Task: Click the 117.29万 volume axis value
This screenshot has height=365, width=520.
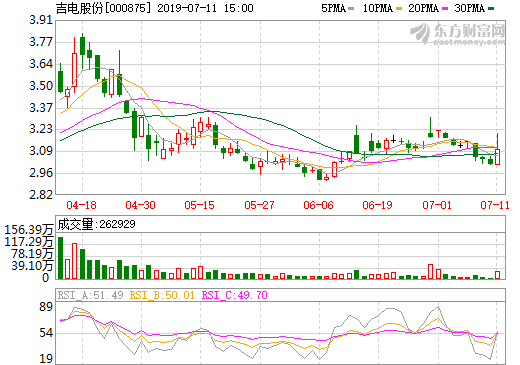Action: 29,241
